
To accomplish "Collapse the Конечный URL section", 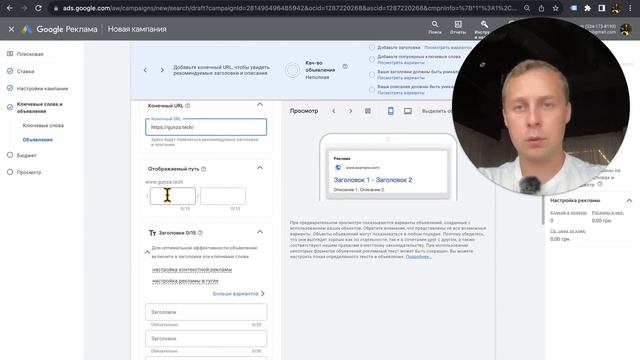I will tap(260, 105).
